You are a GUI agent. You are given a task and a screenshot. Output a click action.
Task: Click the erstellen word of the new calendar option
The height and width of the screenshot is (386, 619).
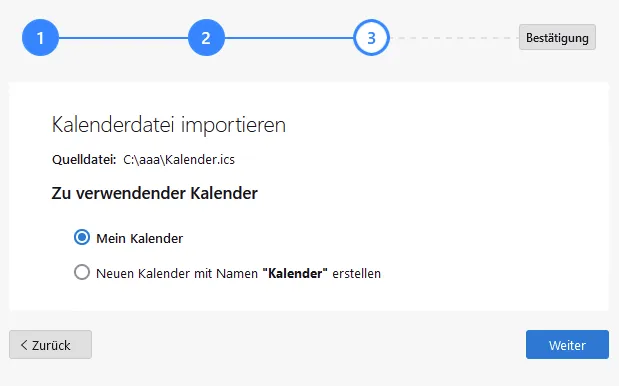(356, 273)
